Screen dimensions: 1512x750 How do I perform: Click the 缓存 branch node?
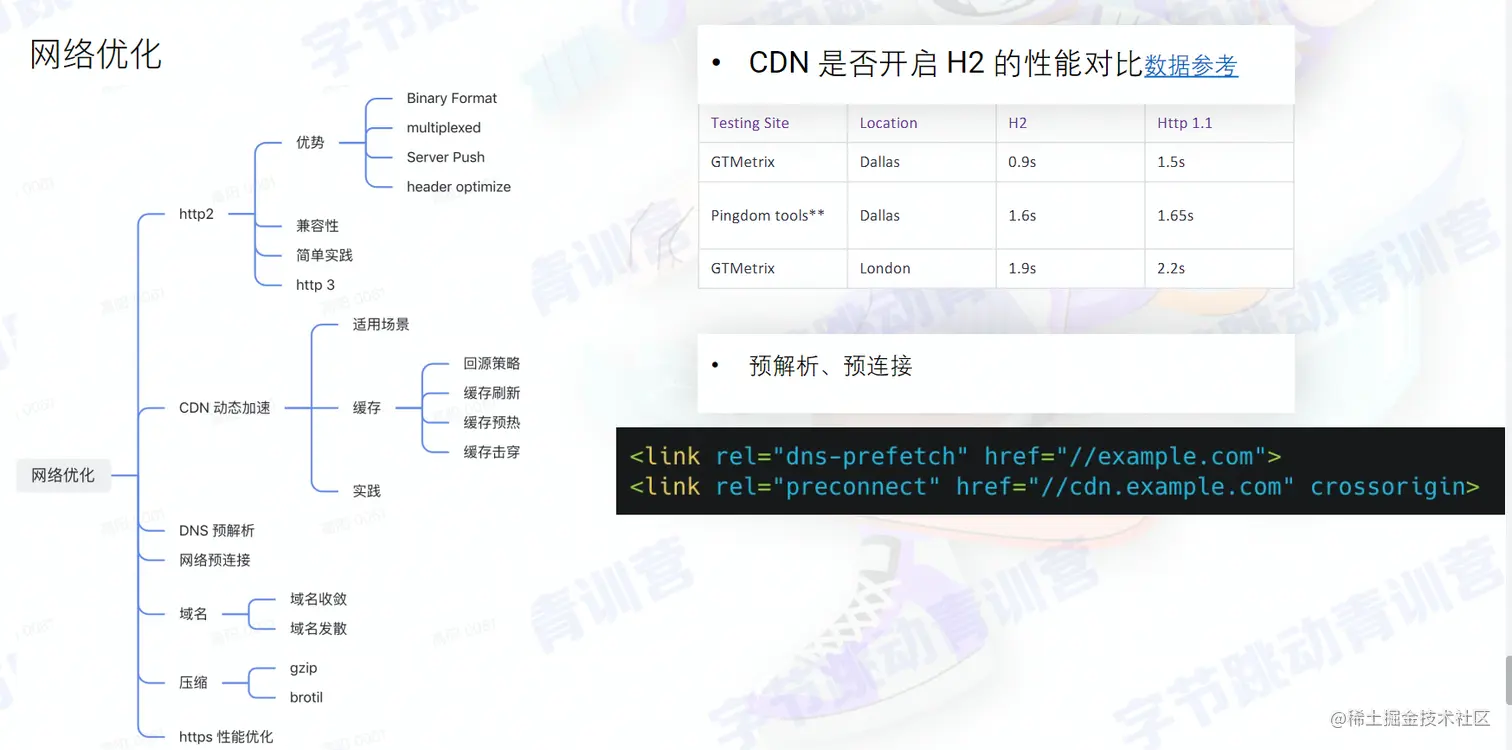click(x=367, y=408)
